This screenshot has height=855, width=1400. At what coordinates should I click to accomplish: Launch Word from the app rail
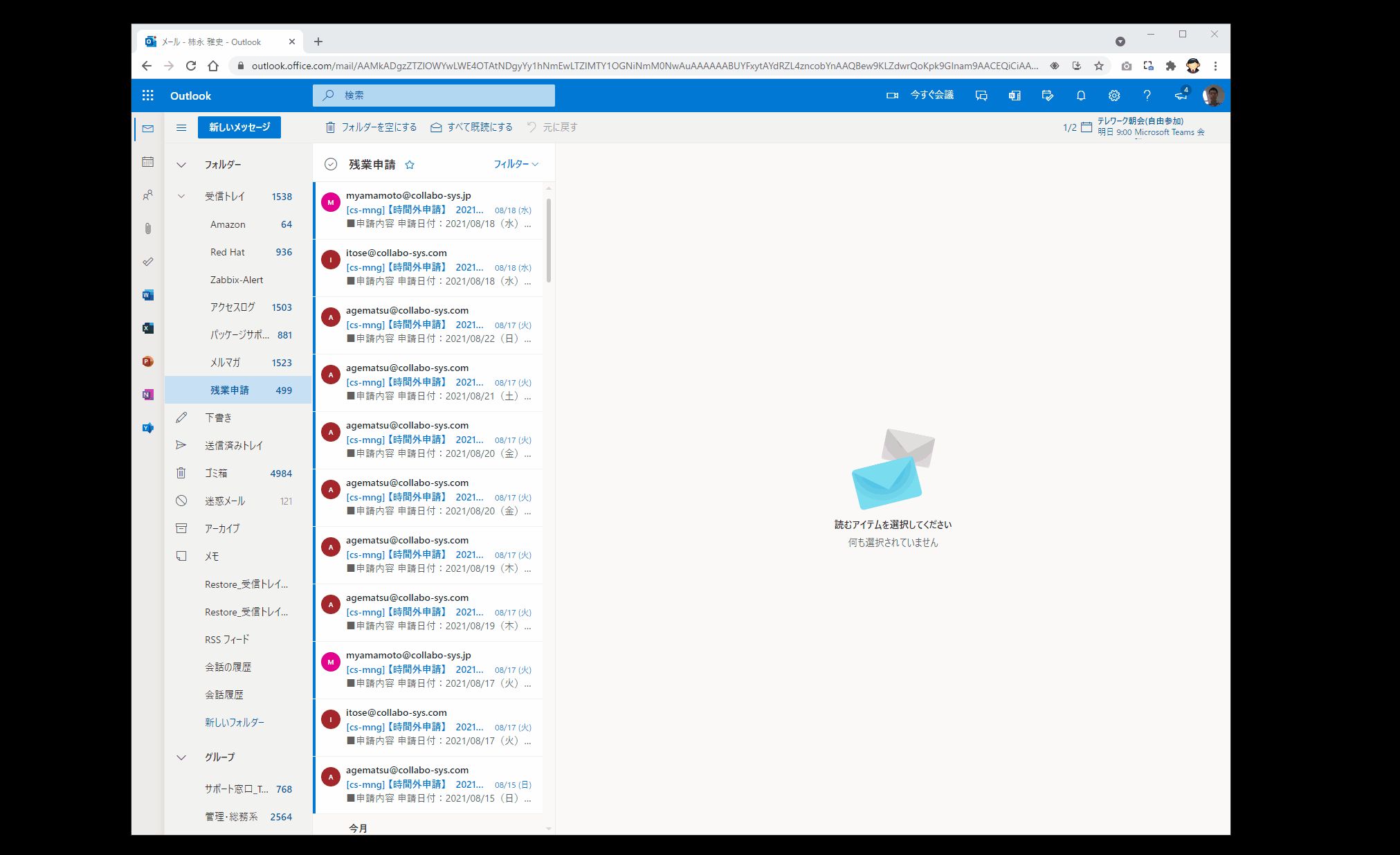pyautogui.click(x=147, y=295)
